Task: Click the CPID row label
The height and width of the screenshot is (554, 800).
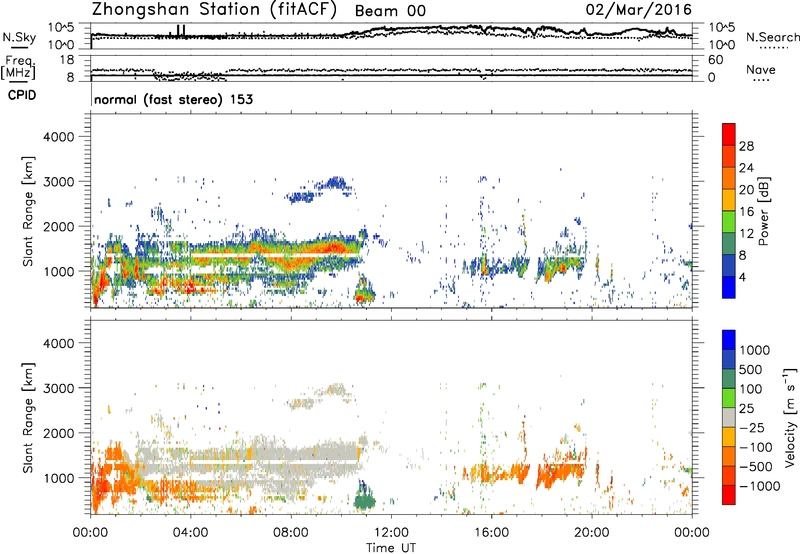Action: pos(22,95)
